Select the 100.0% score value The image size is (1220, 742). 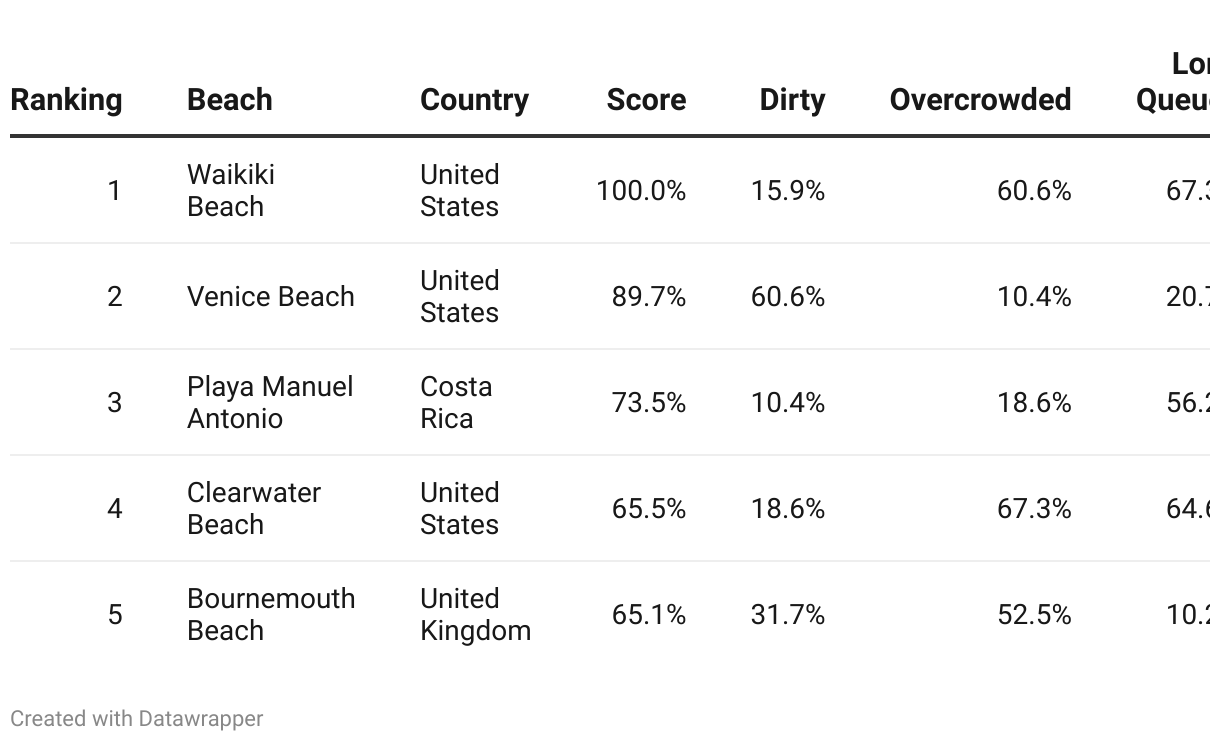pos(641,191)
